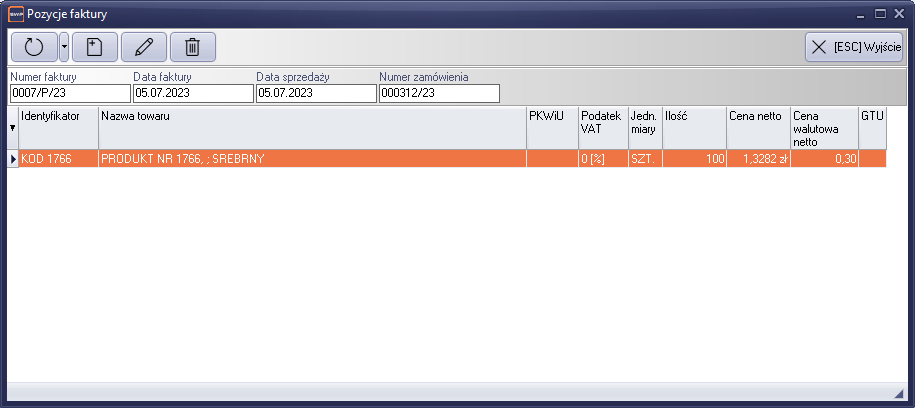Open the grid column selector triangle

click(x=13, y=128)
